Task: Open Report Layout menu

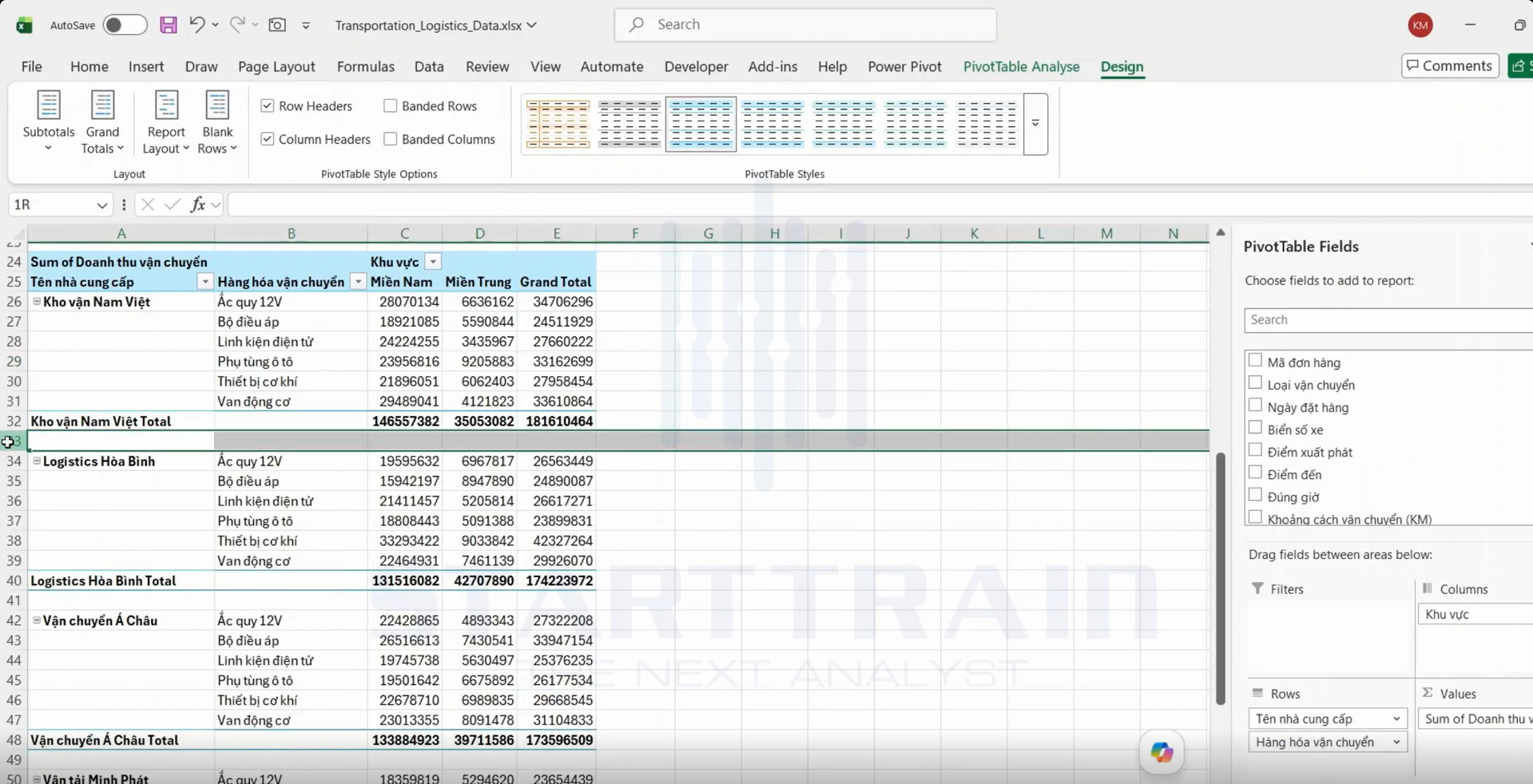Action: [166, 123]
